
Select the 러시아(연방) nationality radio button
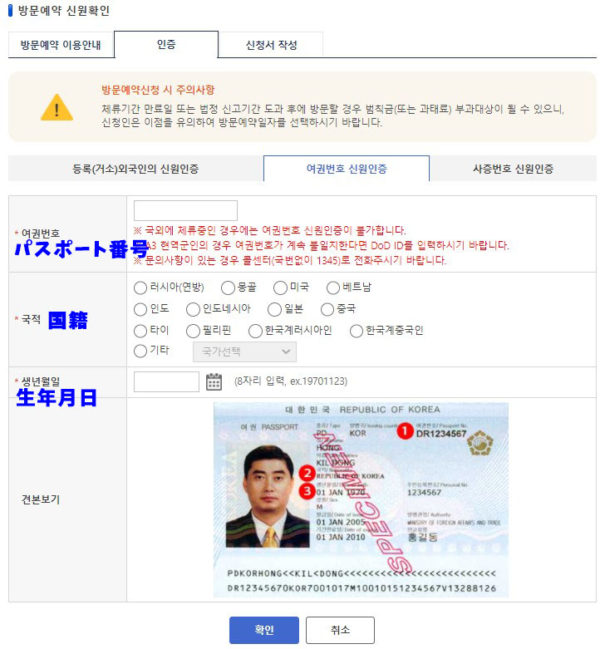tap(140, 288)
